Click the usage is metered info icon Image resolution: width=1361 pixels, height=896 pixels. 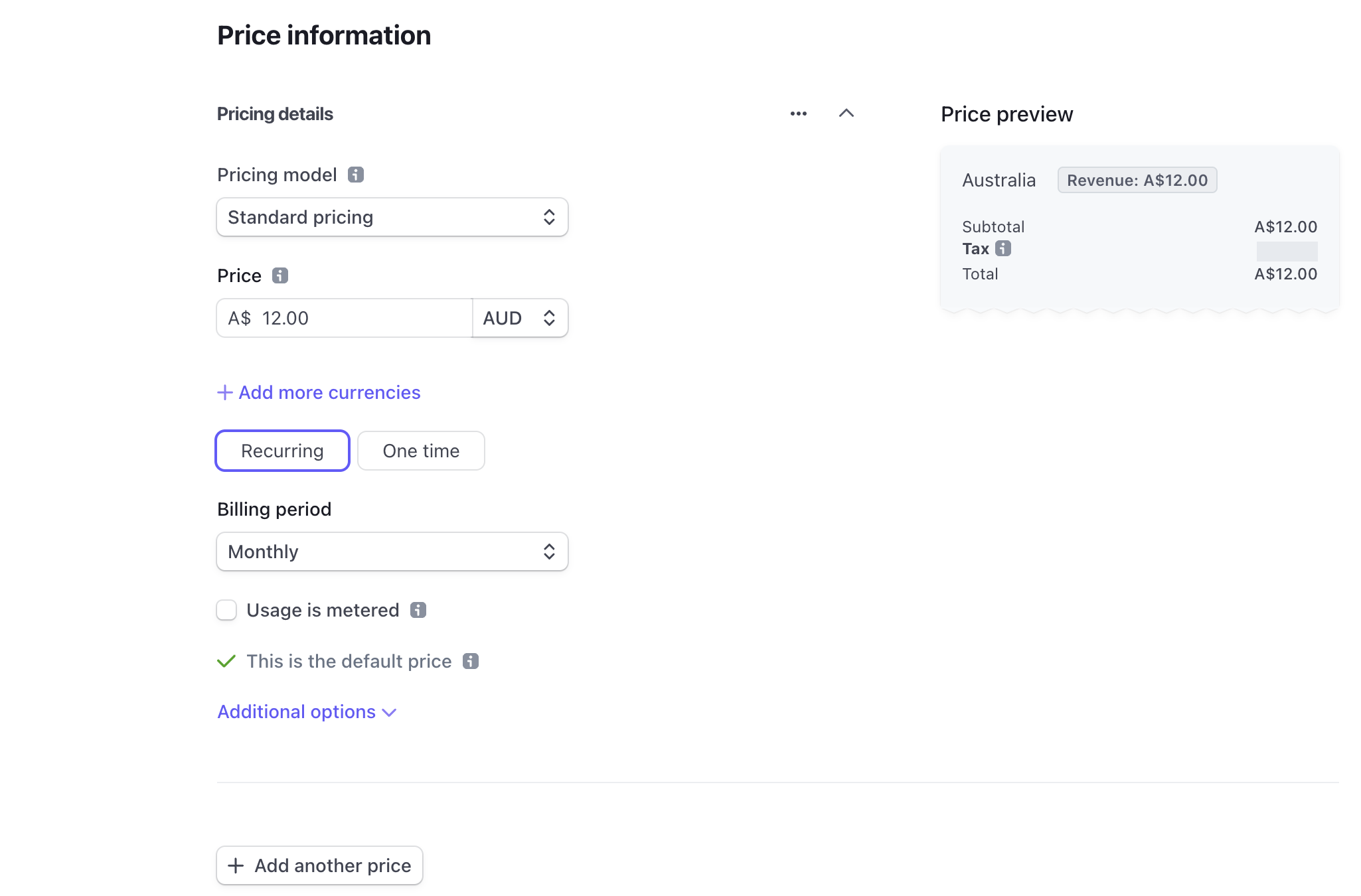418,610
